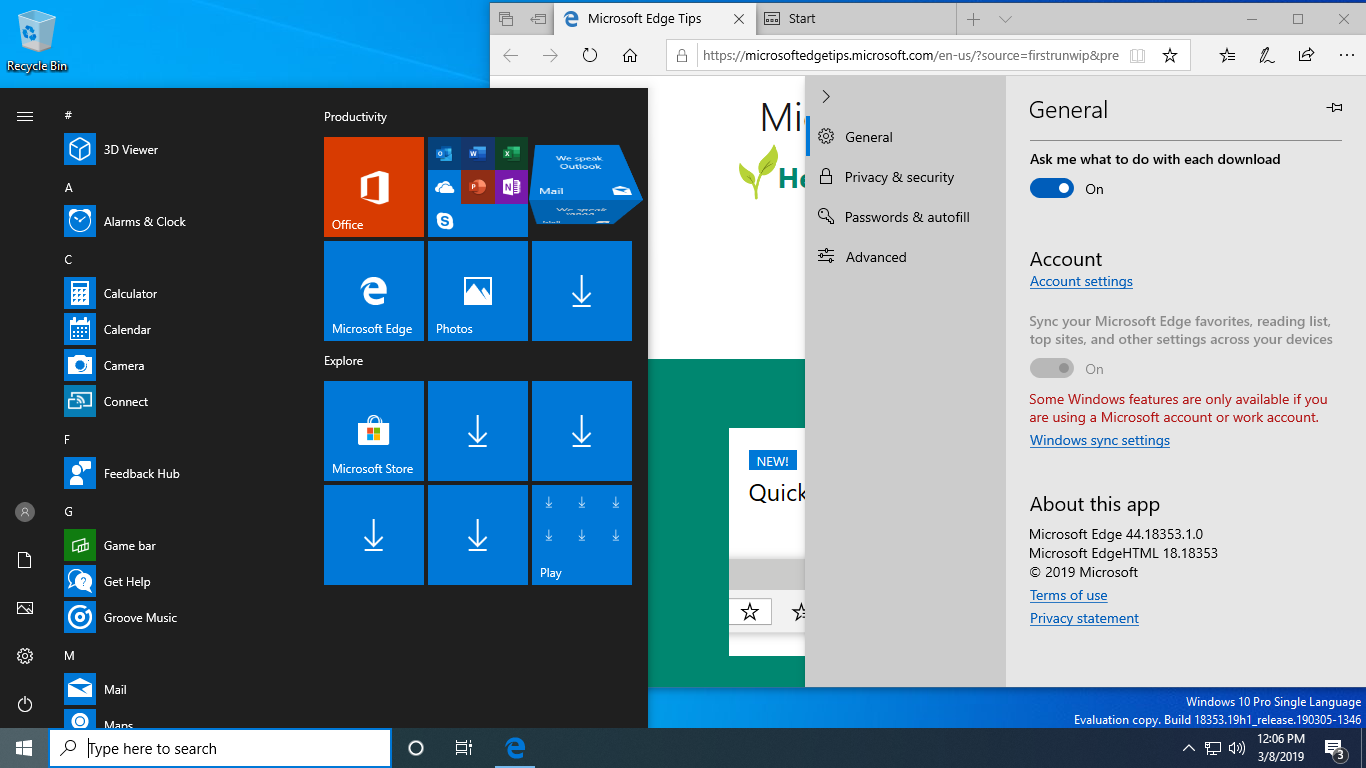Select Privacy & security settings
This screenshot has width=1366, height=768.
coord(906,177)
